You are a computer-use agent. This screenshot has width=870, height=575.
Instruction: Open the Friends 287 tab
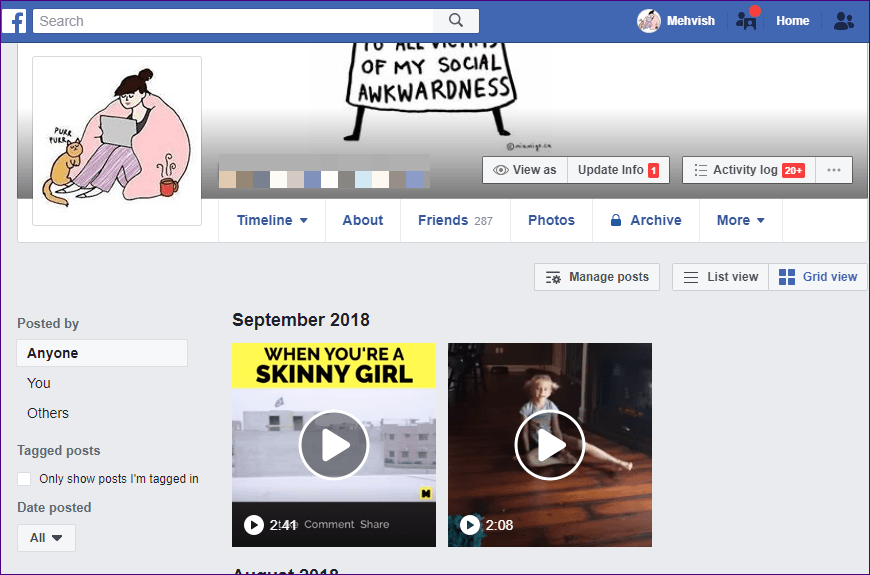click(455, 220)
